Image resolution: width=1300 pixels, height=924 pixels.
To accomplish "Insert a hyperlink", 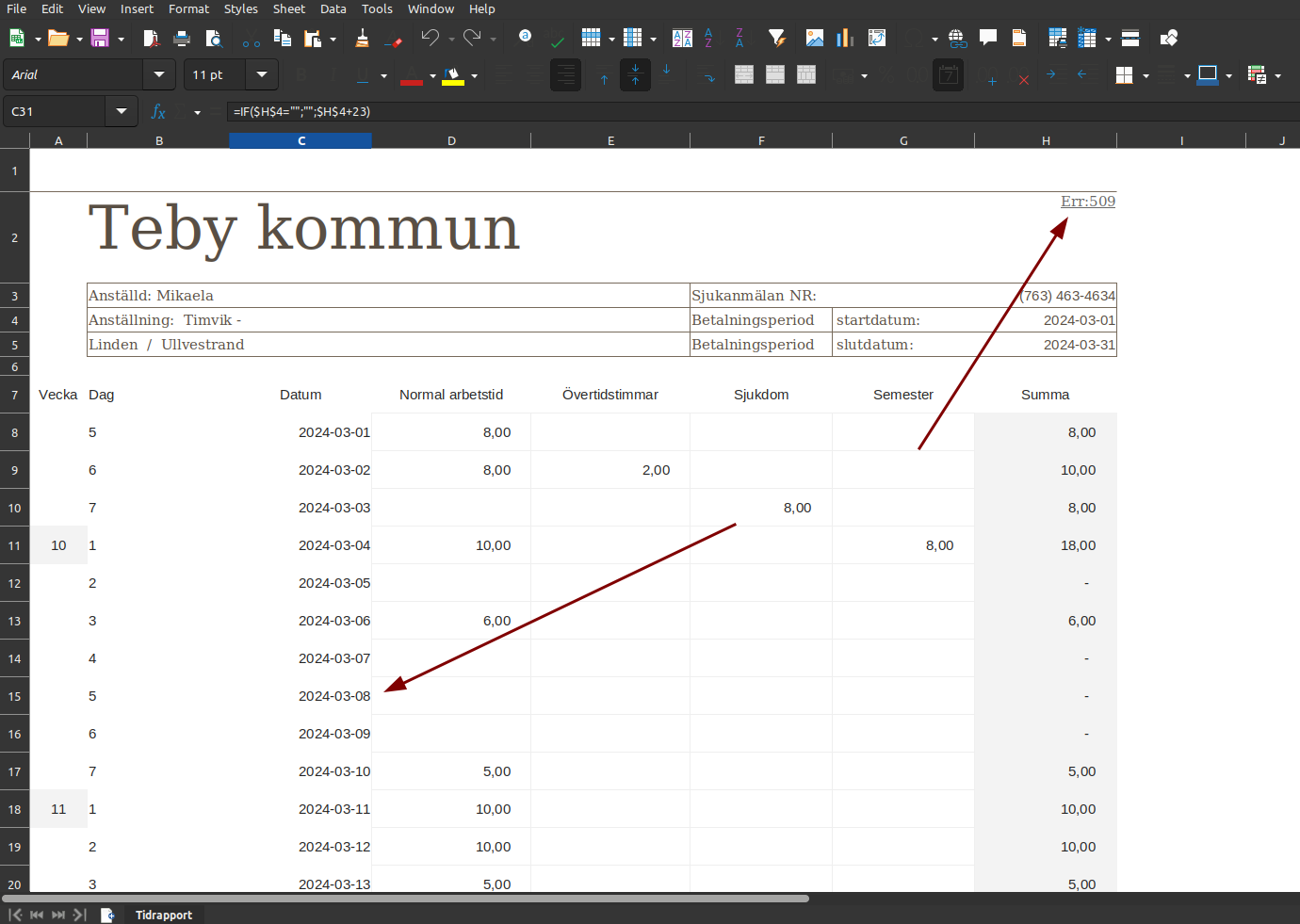I will pyautogui.click(x=957, y=38).
